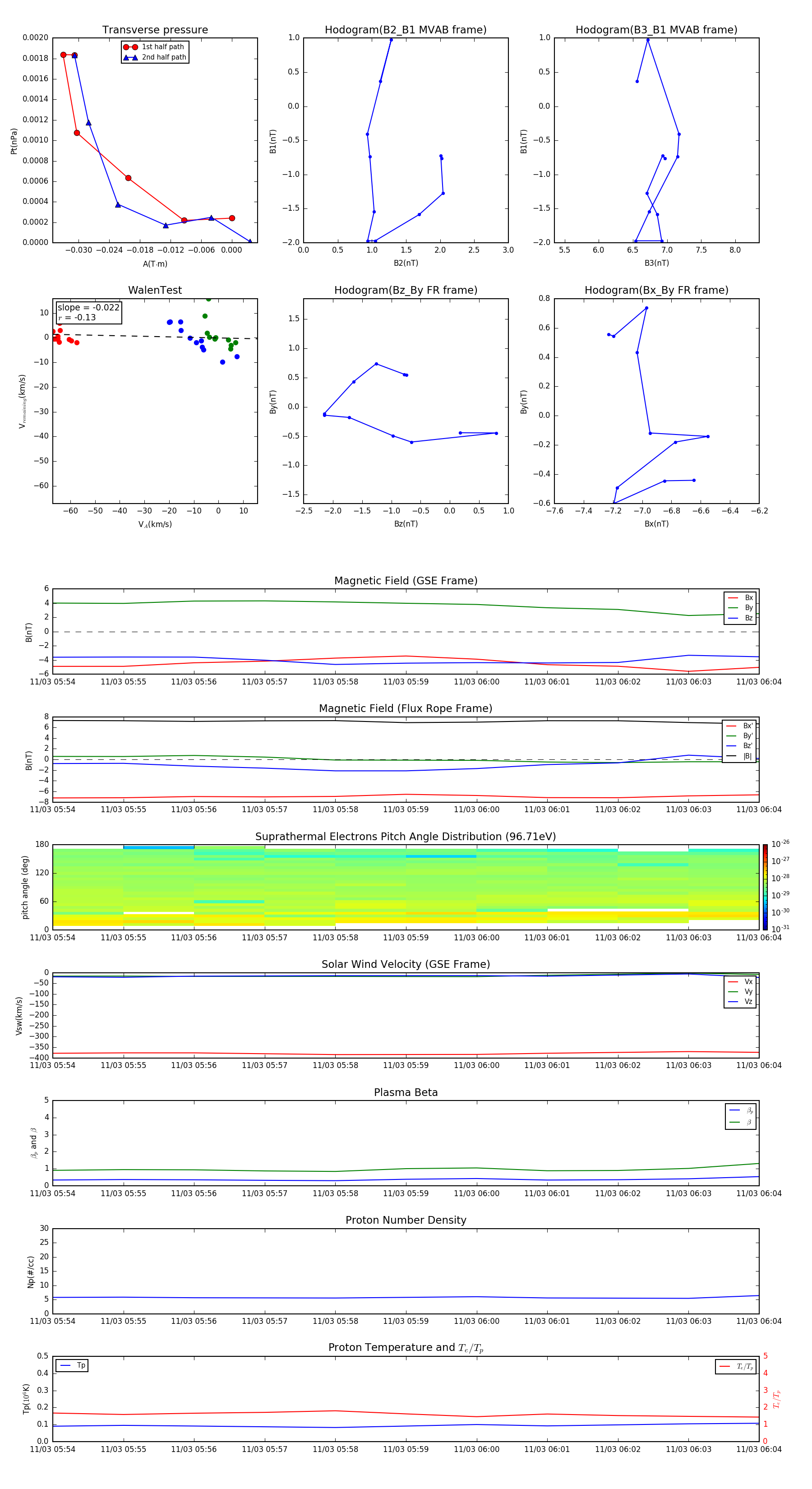812x1489 pixels.
Task: Click the 'Tp(10^6K)' y-axis label
Action: (x=26, y=1399)
